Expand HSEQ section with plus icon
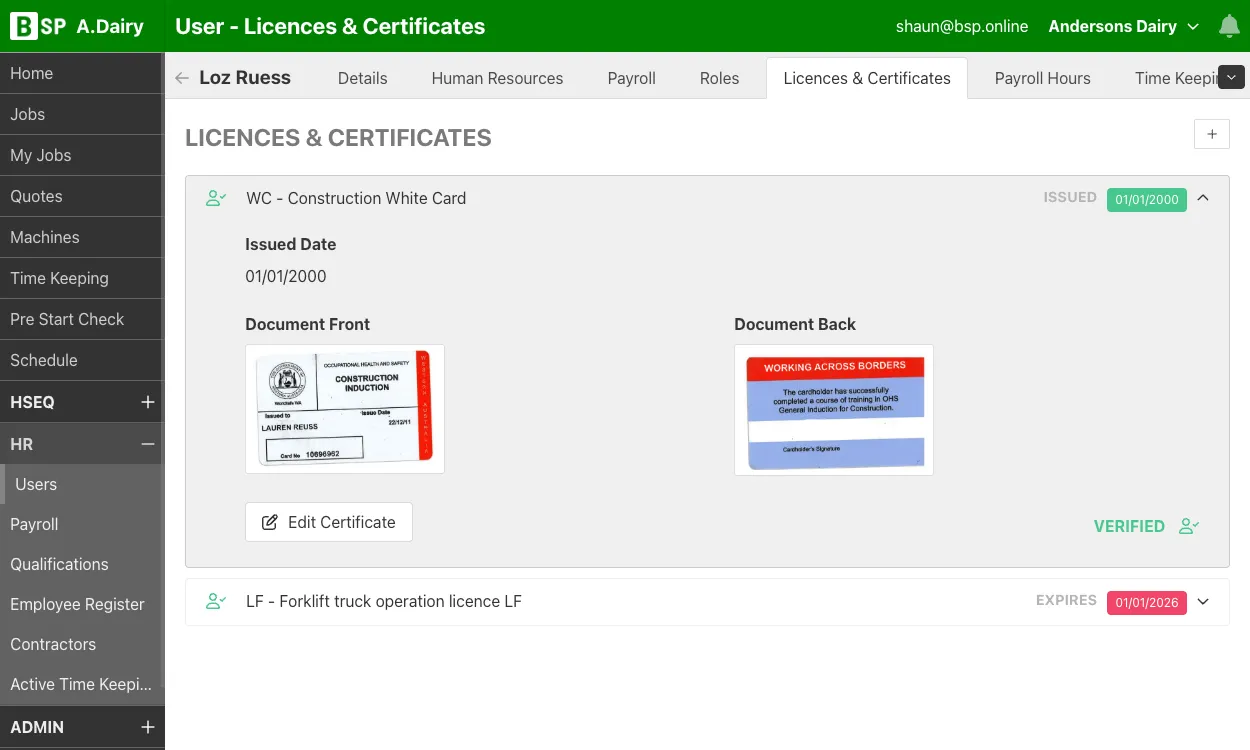The width and height of the screenshot is (1250, 750). [x=148, y=402]
